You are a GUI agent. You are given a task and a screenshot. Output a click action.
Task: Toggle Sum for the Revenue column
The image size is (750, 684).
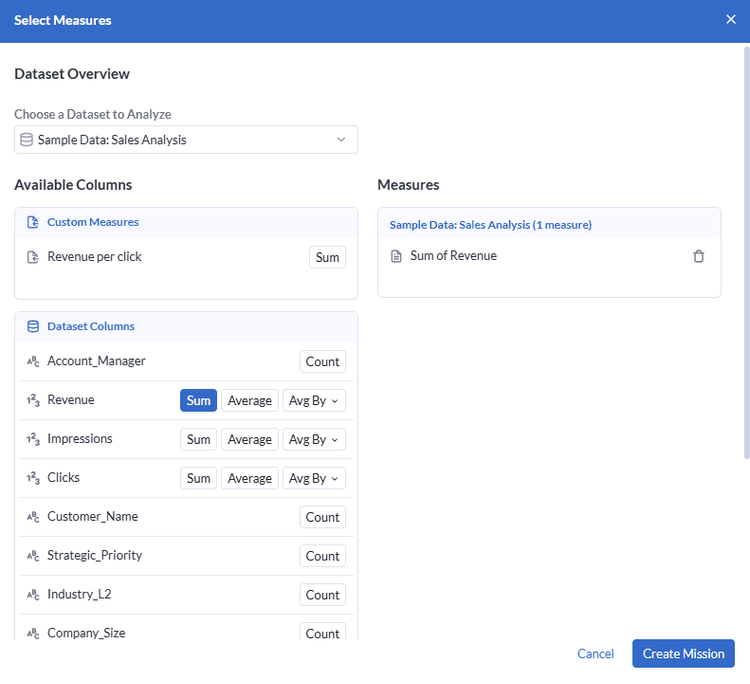[x=198, y=401]
